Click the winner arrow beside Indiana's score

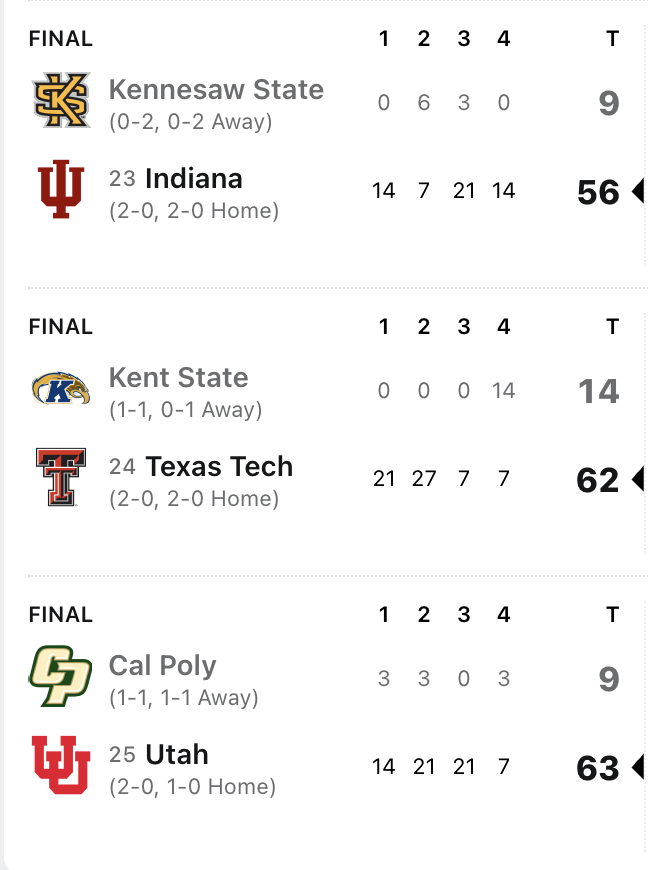pyautogui.click(x=637, y=192)
